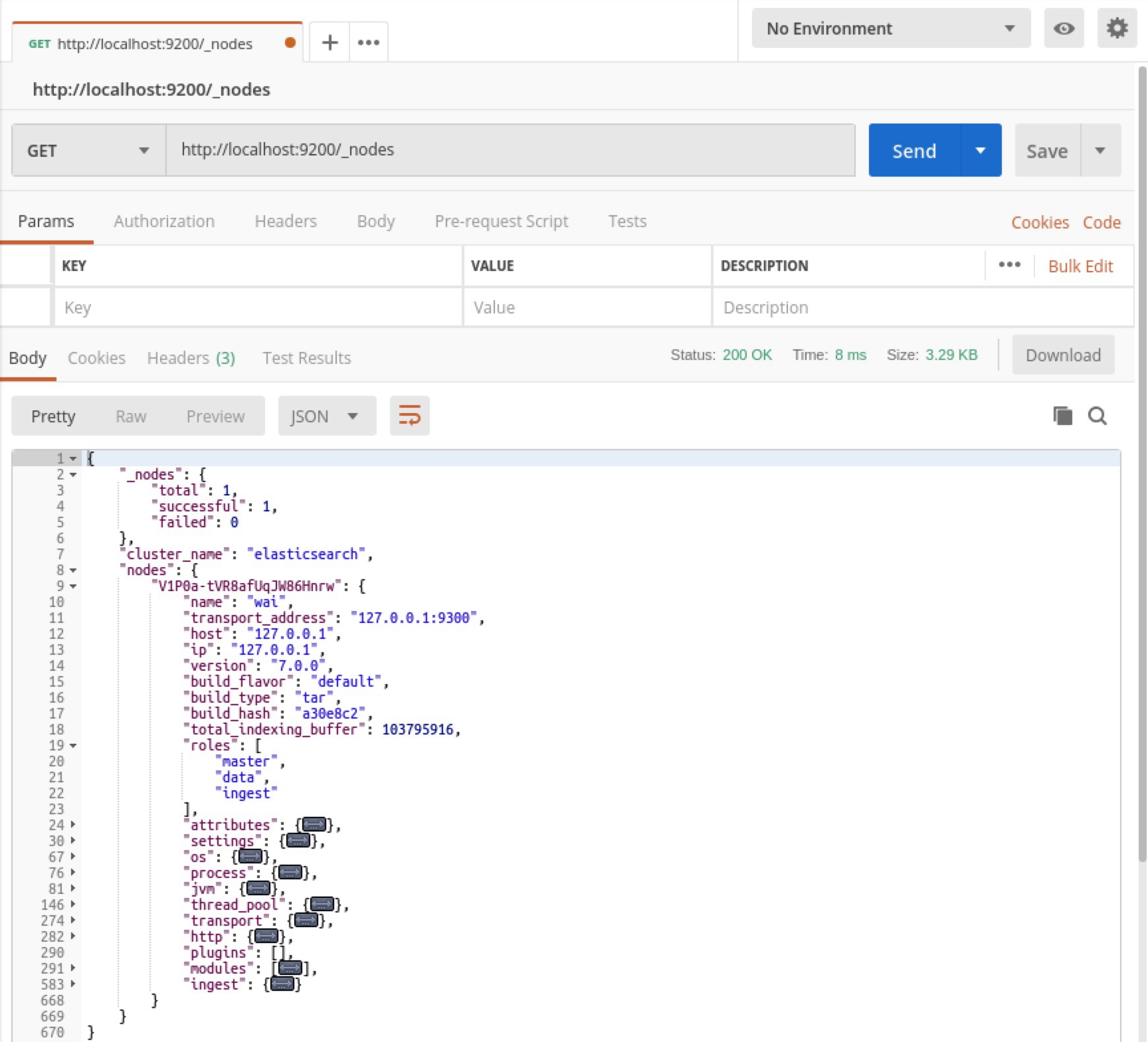Open JSON format dropdown

[x=327, y=416]
